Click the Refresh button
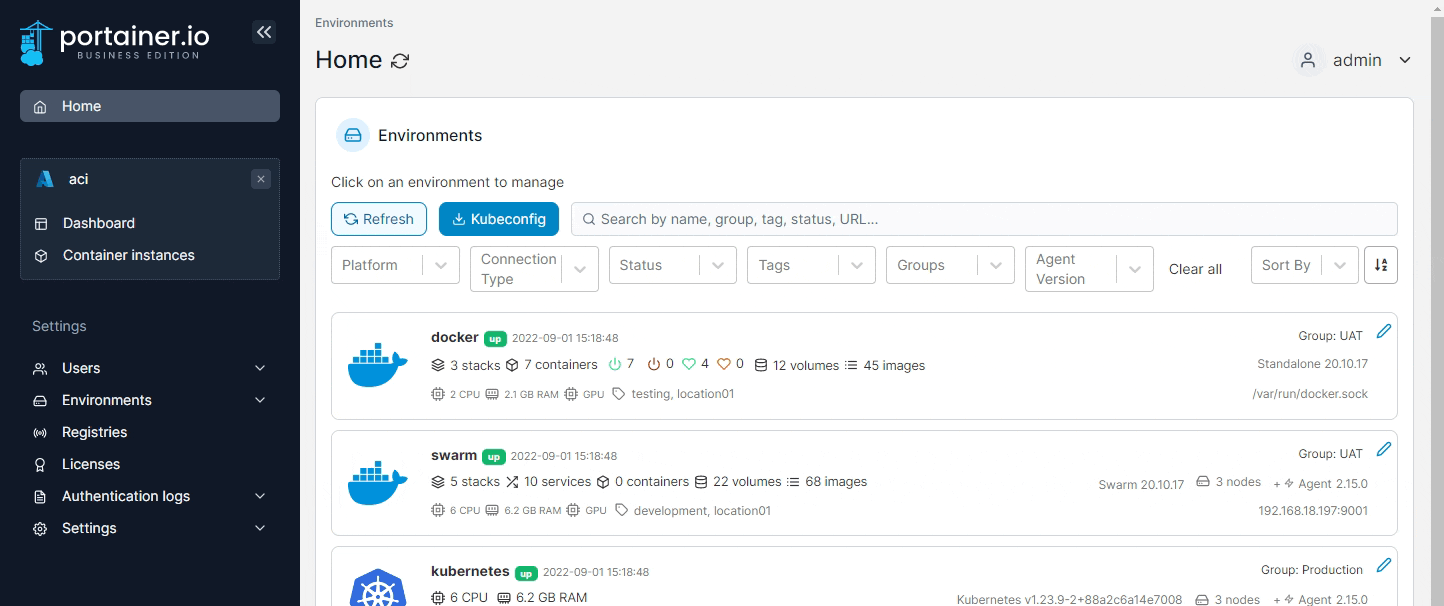The width and height of the screenshot is (1444, 606). (379, 219)
